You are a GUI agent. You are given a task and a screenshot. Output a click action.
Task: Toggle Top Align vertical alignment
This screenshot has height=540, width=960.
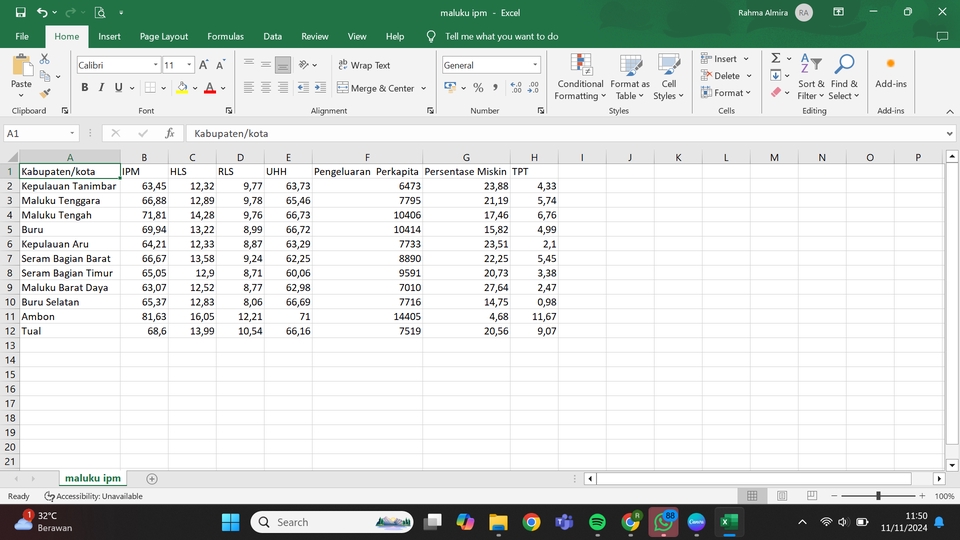(249, 64)
